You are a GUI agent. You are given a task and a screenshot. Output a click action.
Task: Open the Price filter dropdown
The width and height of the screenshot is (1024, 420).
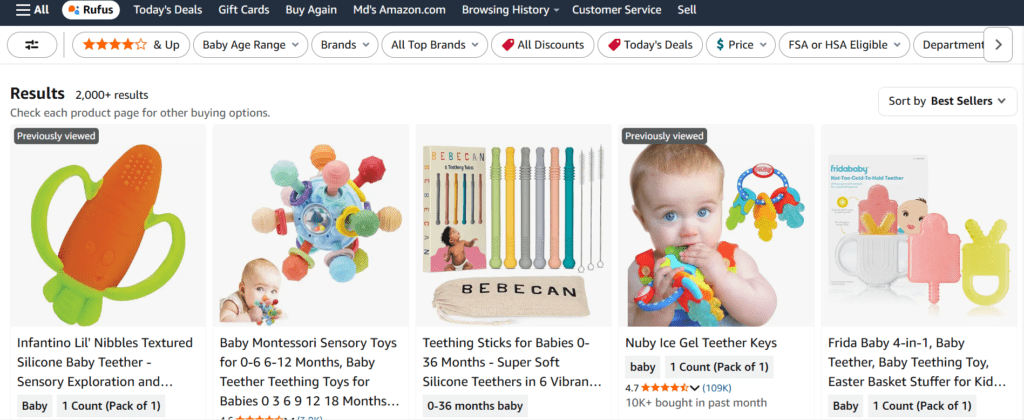point(741,45)
